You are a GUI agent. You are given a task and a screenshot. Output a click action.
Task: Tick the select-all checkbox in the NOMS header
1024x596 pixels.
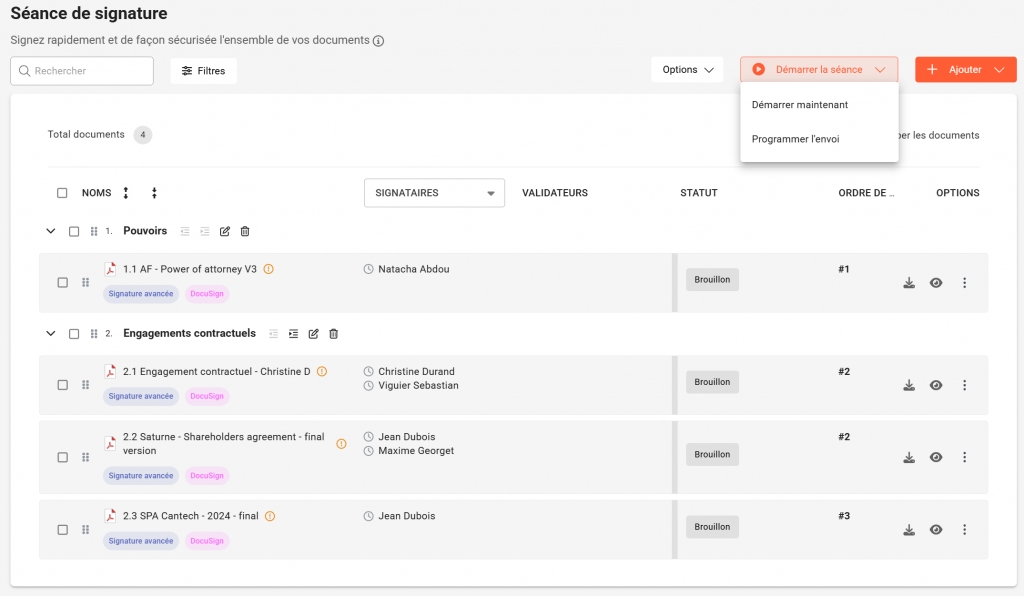pyautogui.click(x=62, y=193)
